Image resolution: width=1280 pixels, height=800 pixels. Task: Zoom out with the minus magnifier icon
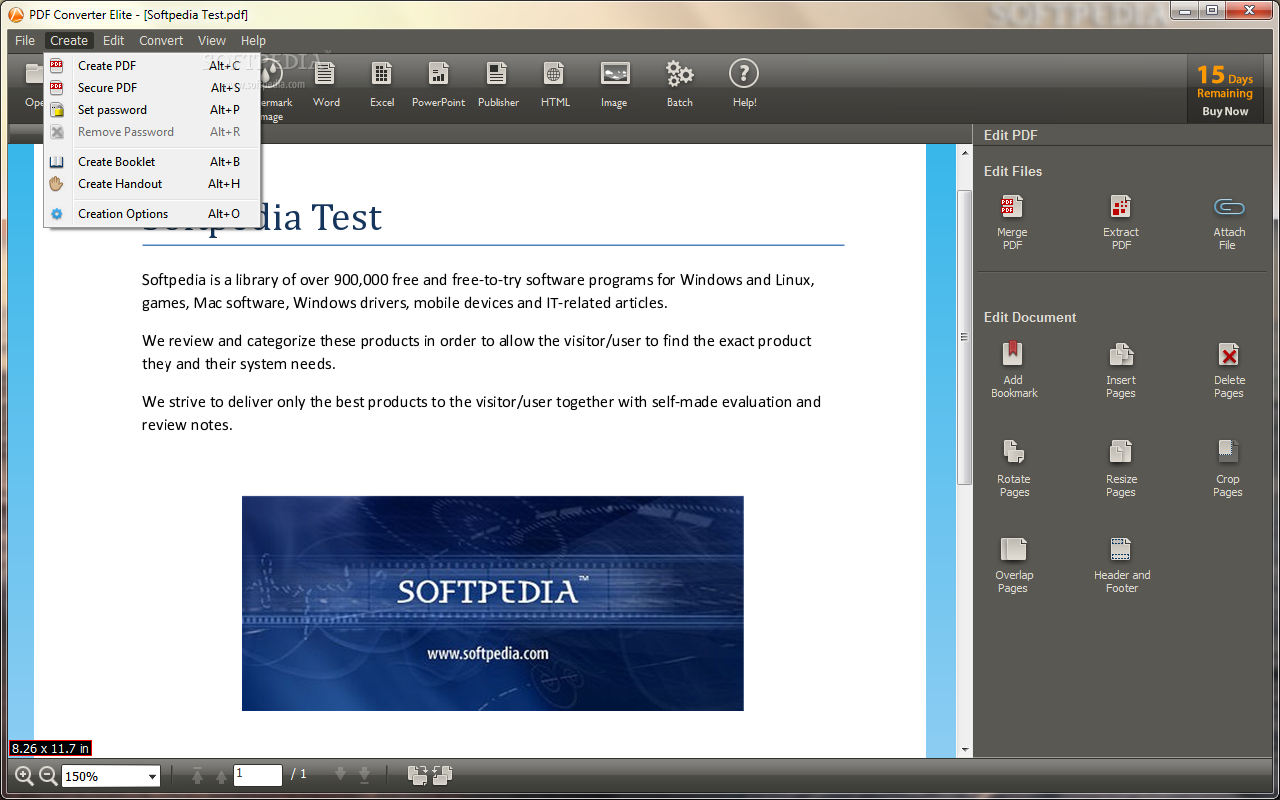pyautogui.click(x=48, y=775)
